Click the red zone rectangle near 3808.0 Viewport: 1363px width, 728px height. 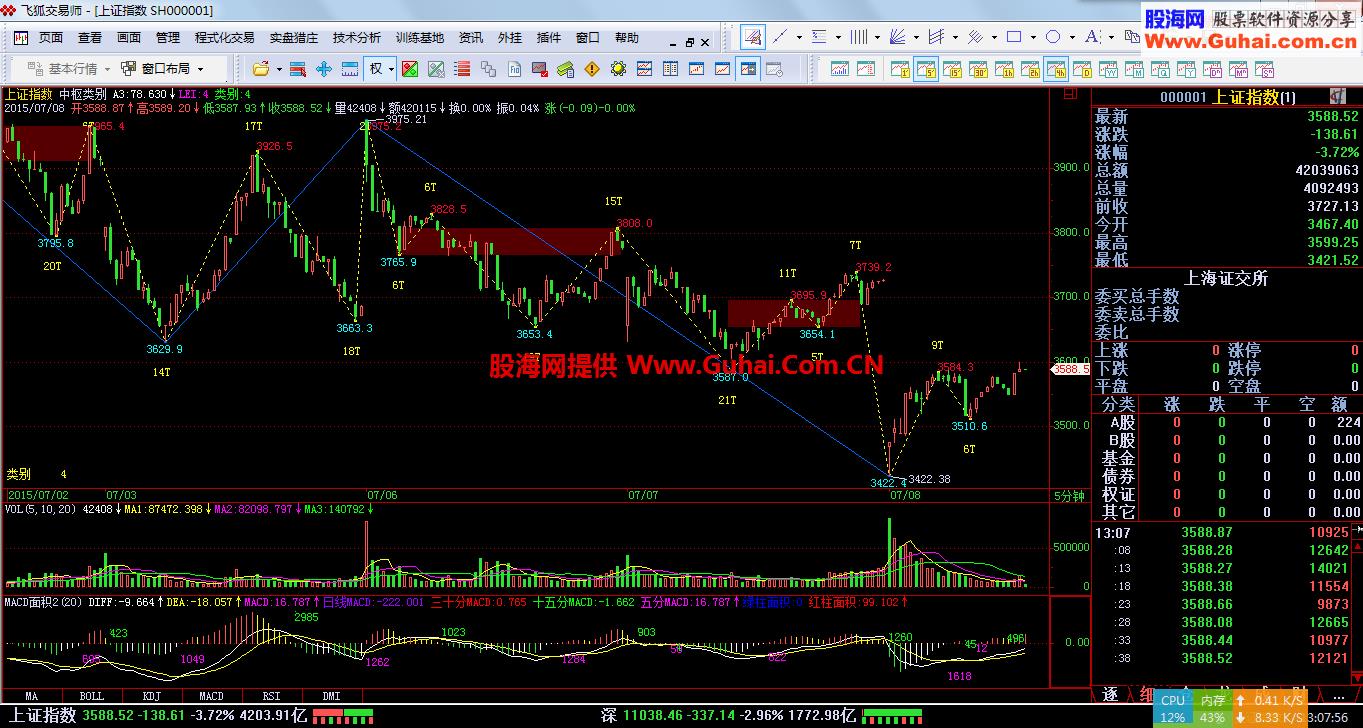[x=512, y=241]
